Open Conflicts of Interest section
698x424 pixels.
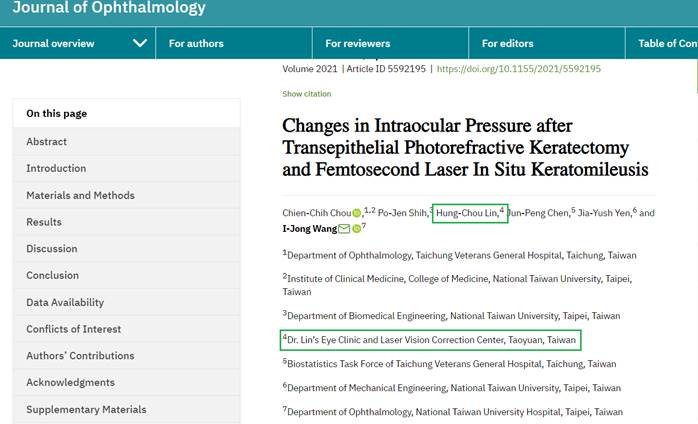[x=73, y=329]
